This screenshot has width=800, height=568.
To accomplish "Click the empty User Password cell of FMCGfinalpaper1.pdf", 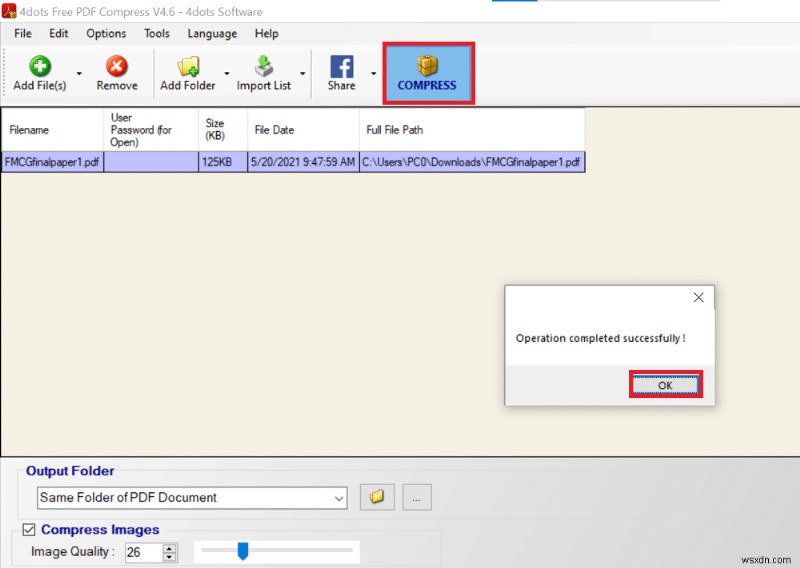I will 151,162.
